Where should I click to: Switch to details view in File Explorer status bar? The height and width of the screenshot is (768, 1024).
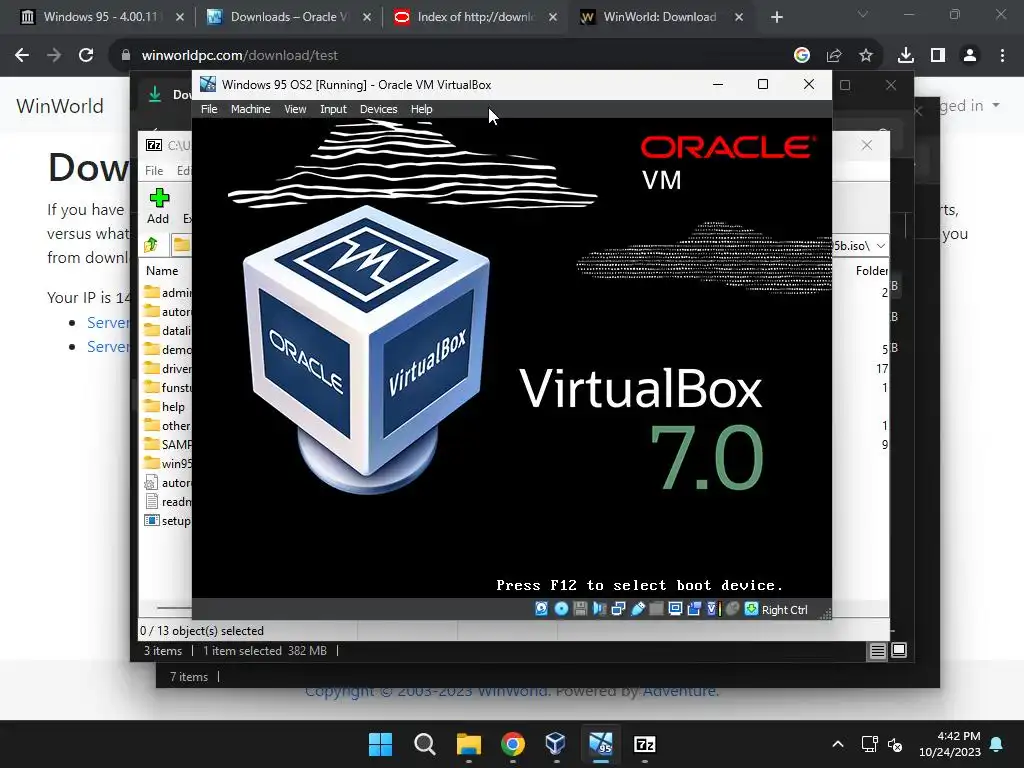coord(878,650)
